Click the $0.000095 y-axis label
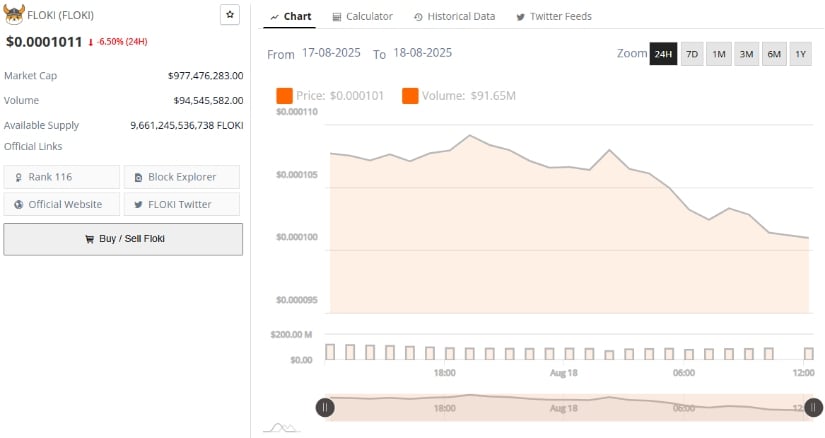The height and width of the screenshot is (438, 825). point(297,300)
